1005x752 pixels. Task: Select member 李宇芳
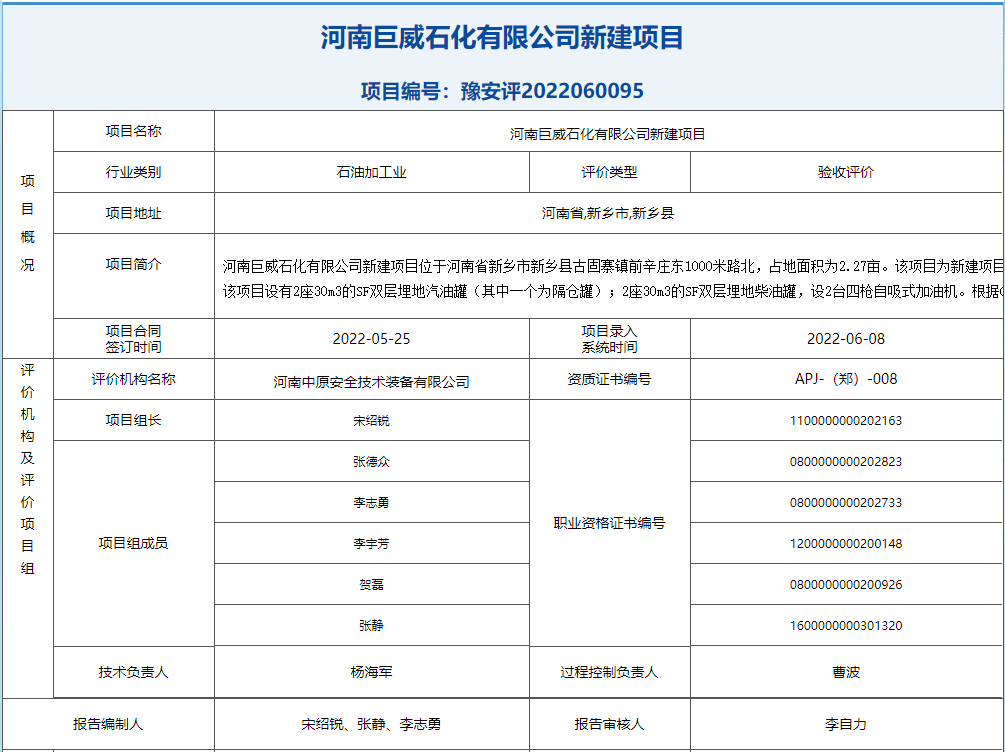point(372,544)
